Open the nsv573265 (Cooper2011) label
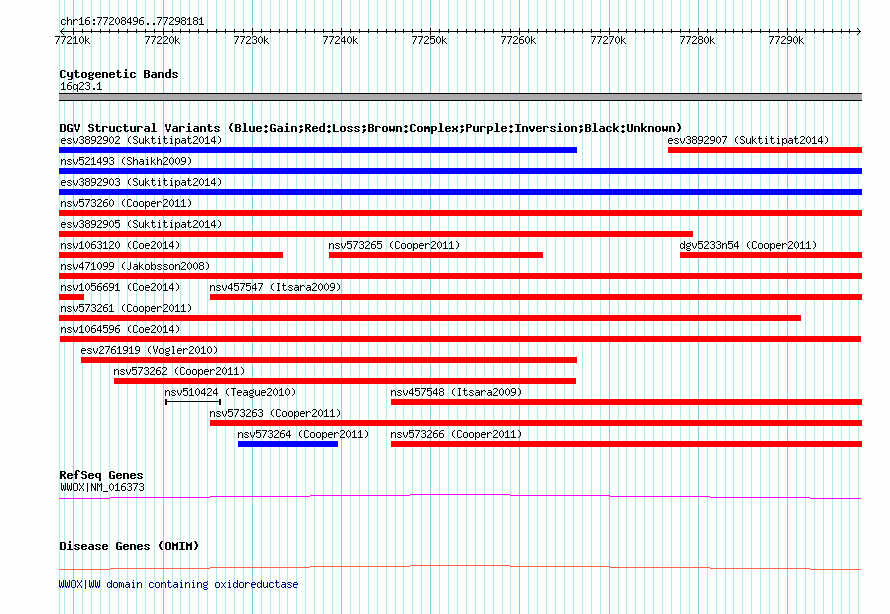Viewport: 890px width, 614px height. click(x=394, y=245)
